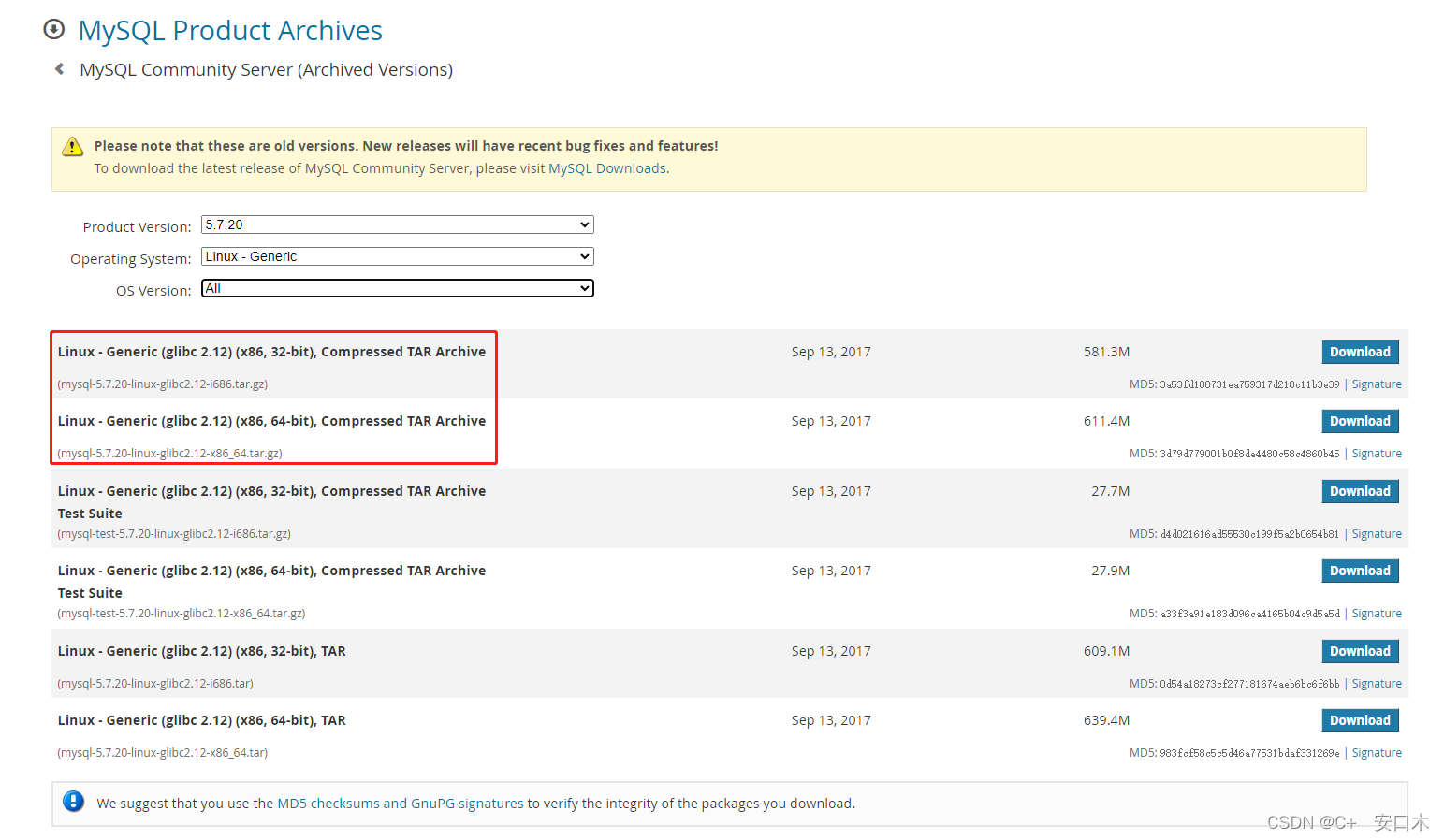Click the 64-bit Compressed TAR Archive title
This screenshot has height=840, width=1444.
[271, 421]
